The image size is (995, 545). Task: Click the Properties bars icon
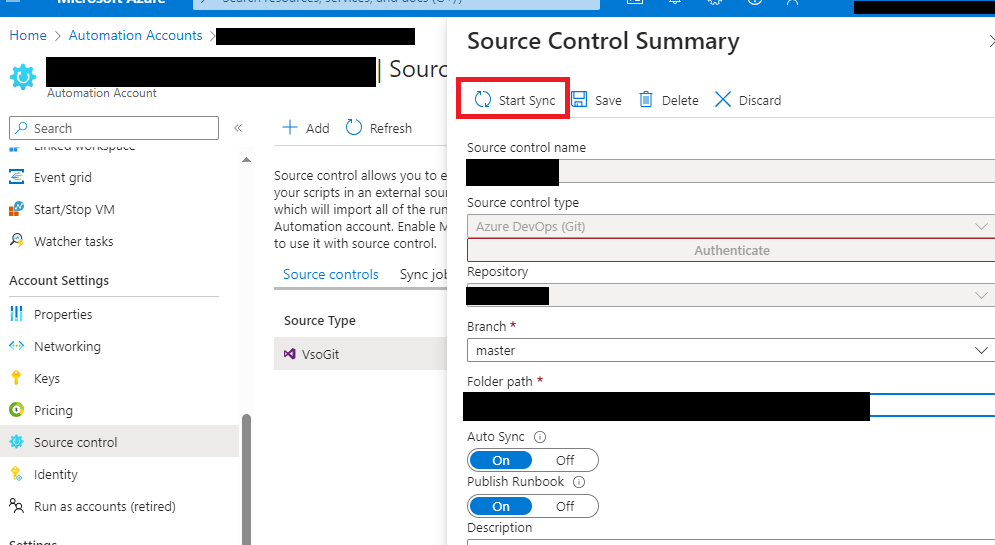point(16,313)
